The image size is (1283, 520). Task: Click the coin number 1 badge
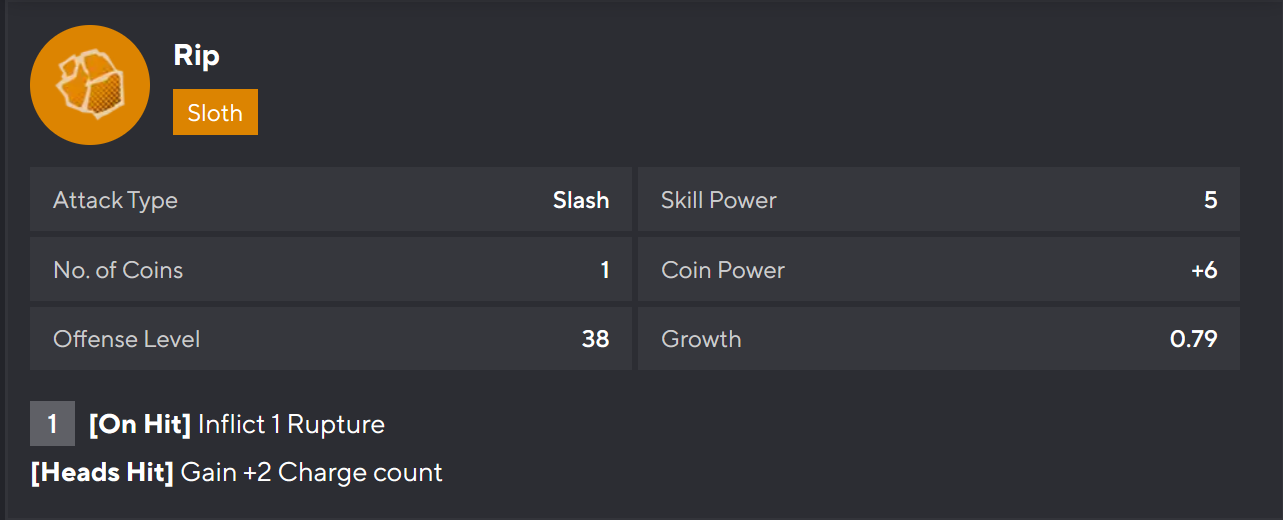[x=52, y=424]
